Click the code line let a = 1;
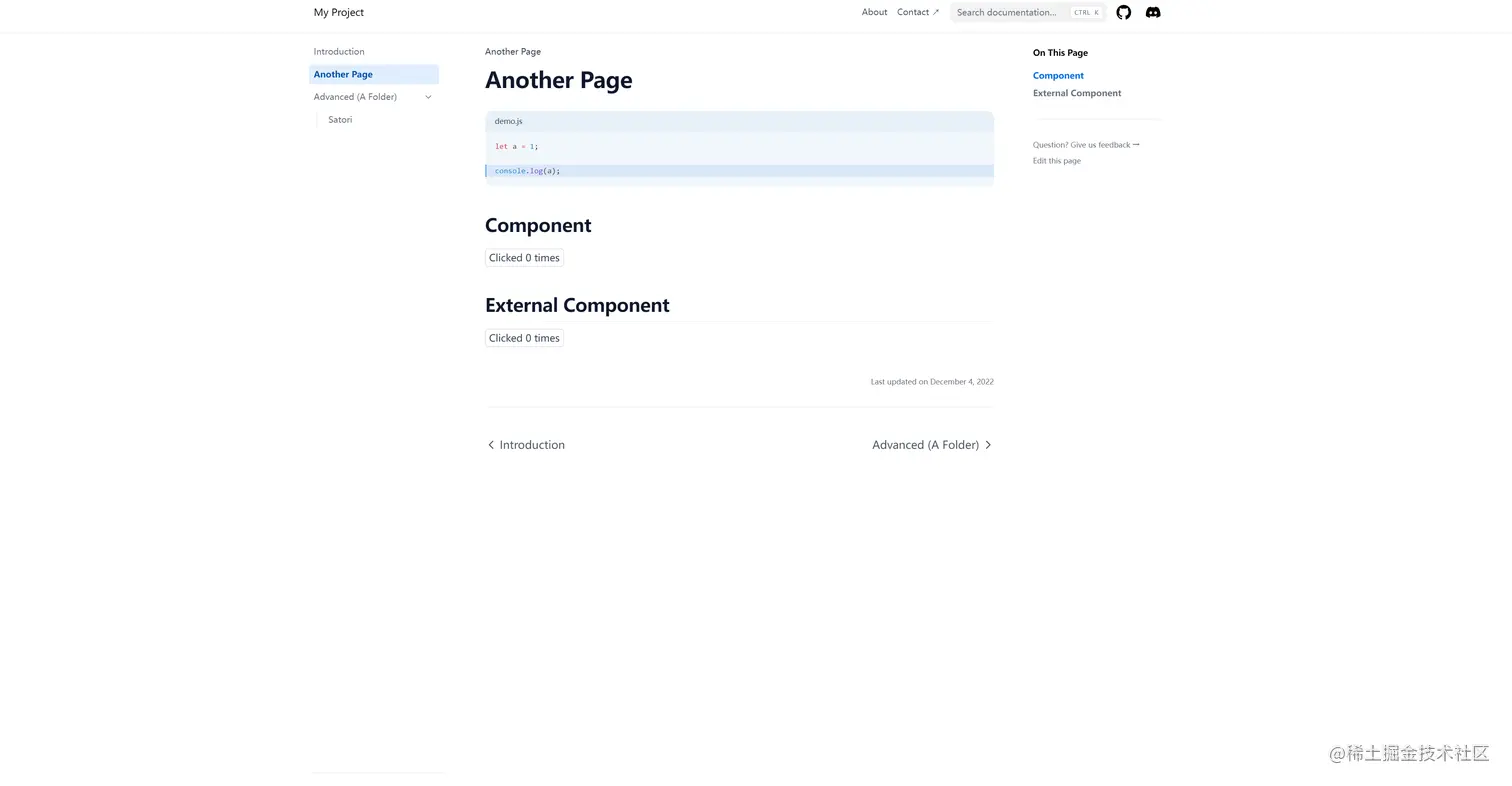The height and width of the screenshot is (786, 1512). 516,146
